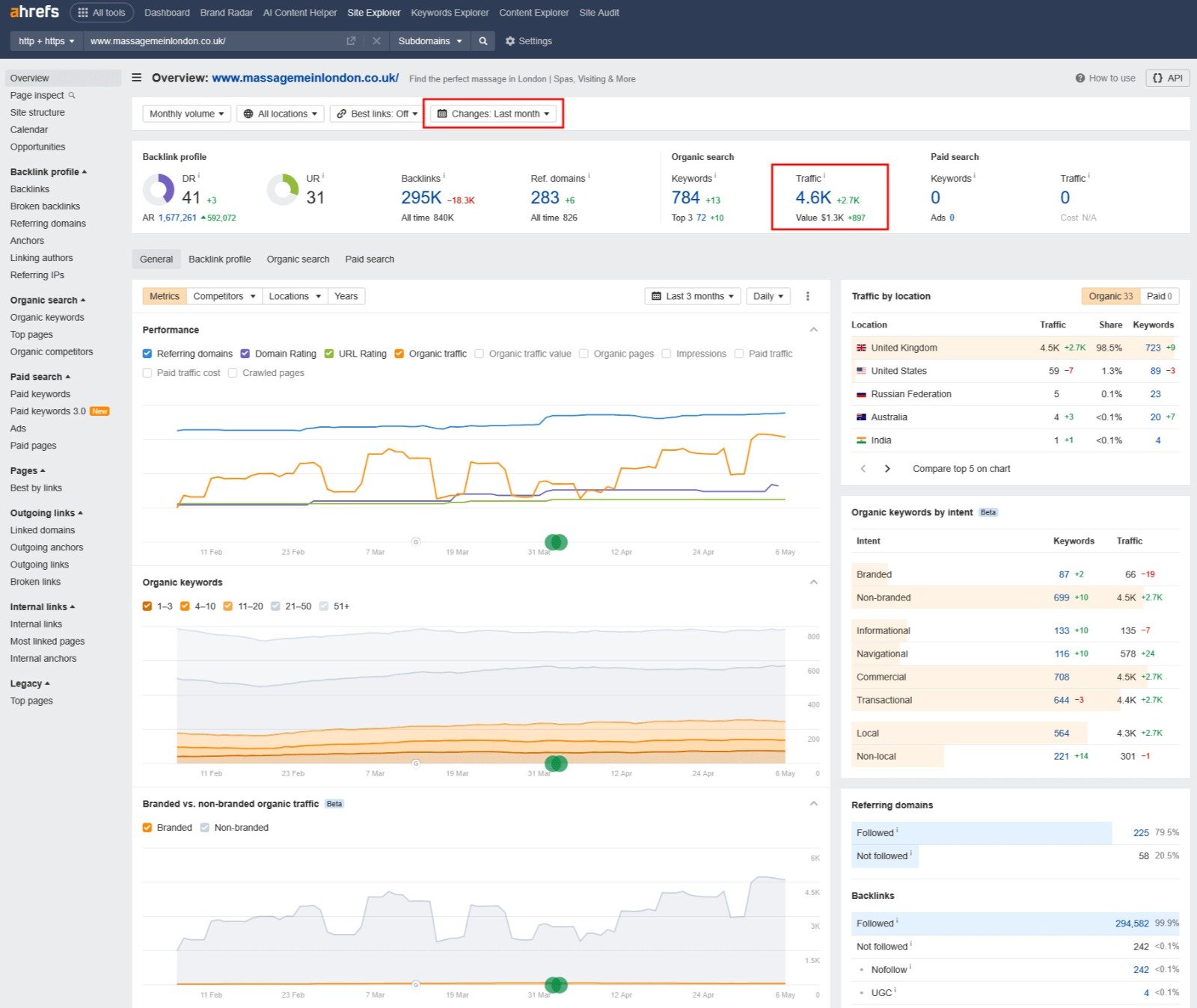Click the API button
The width and height of the screenshot is (1197, 1008).
tap(1167, 78)
